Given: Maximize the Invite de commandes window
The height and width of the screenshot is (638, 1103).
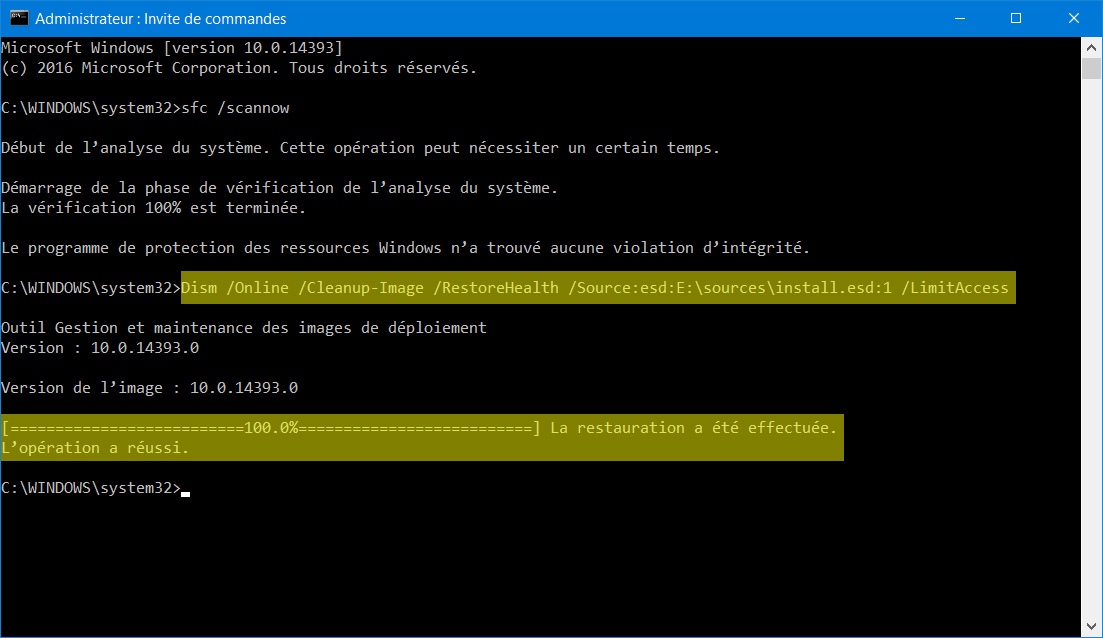Looking at the screenshot, I should (x=1016, y=18).
